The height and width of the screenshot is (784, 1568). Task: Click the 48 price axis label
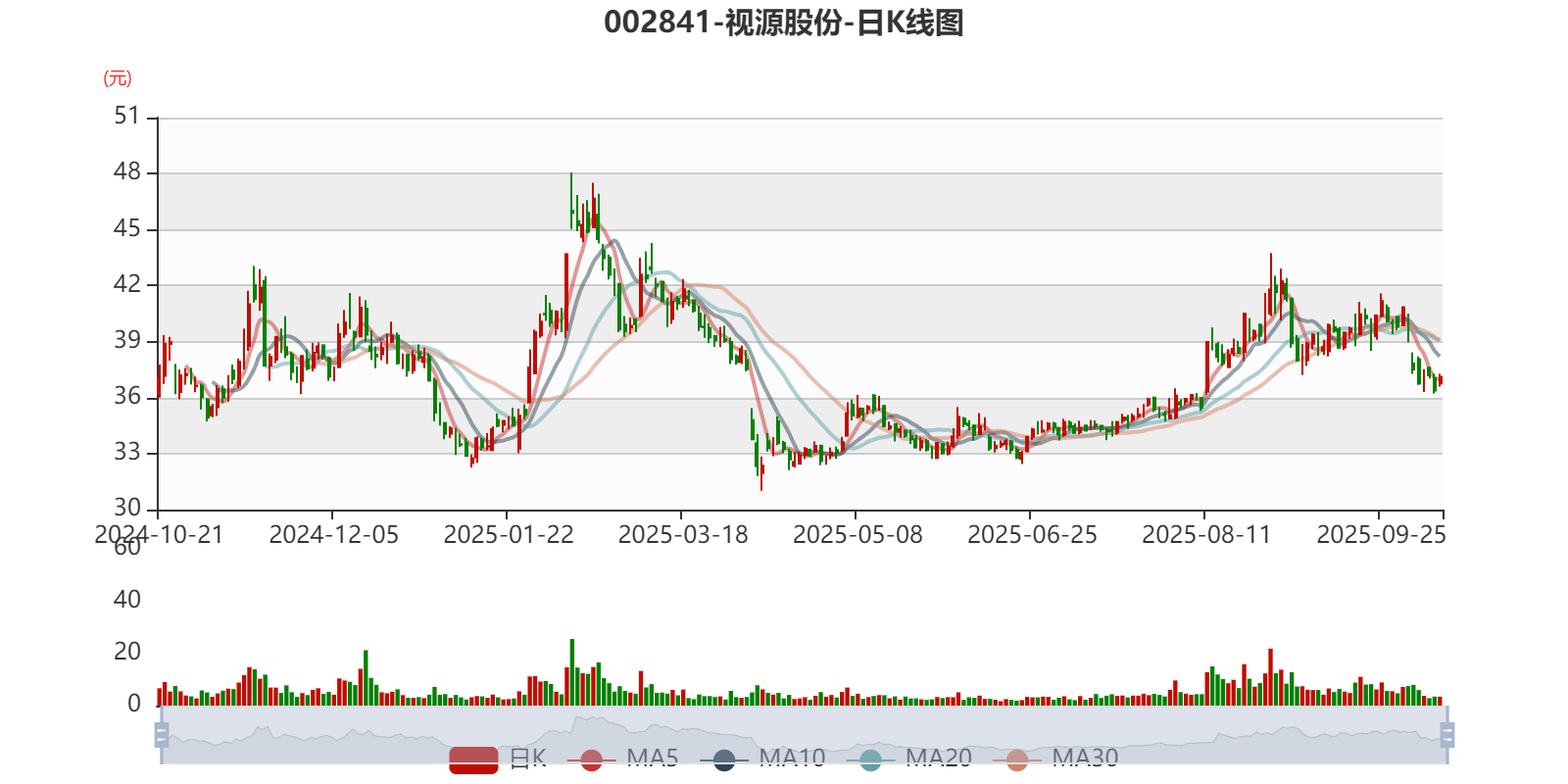click(127, 172)
